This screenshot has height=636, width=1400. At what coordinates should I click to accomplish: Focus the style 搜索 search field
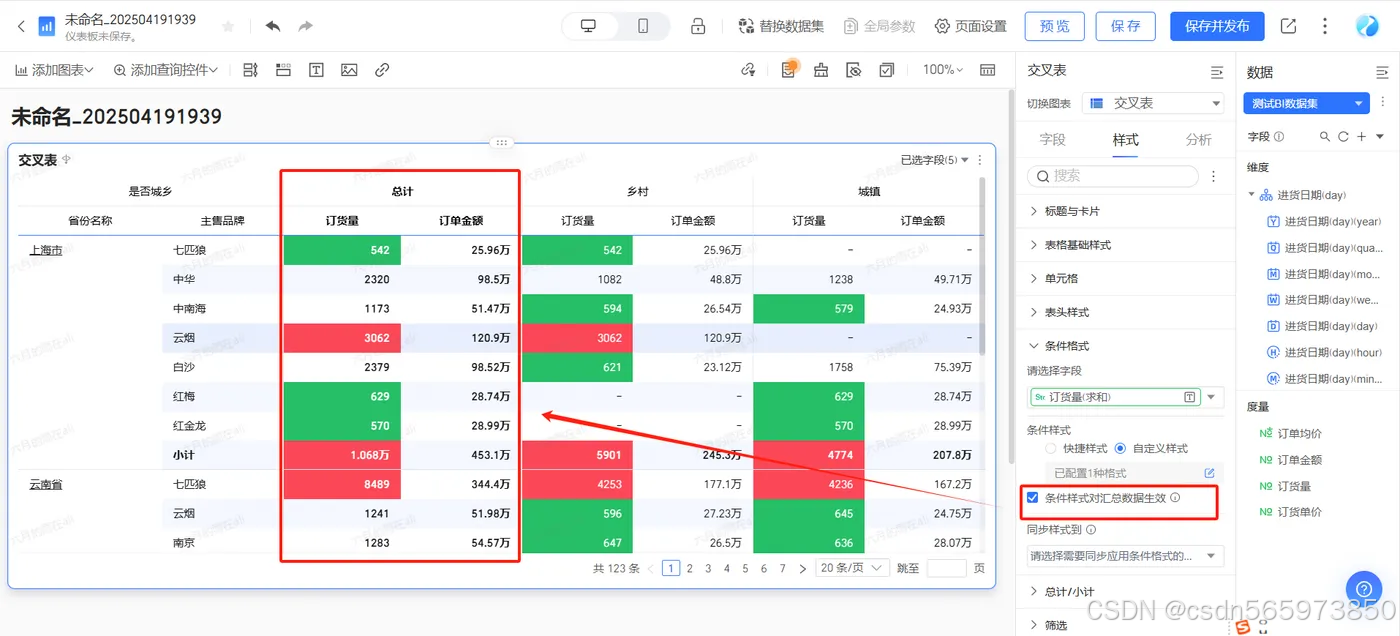1113,176
